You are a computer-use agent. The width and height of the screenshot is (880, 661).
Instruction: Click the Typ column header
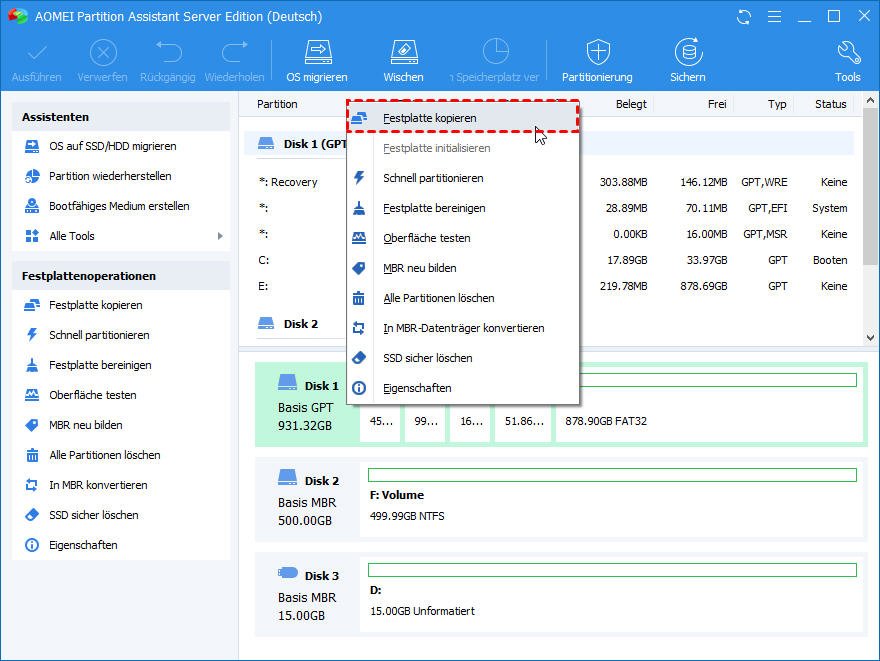[x=777, y=104]
